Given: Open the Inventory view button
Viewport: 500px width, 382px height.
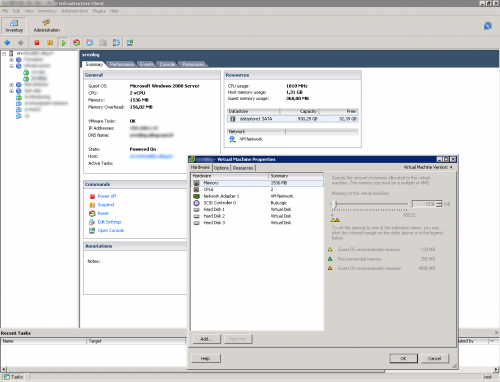Looking at the screenshot, I should pyautogui.click(x=14, y=26).
